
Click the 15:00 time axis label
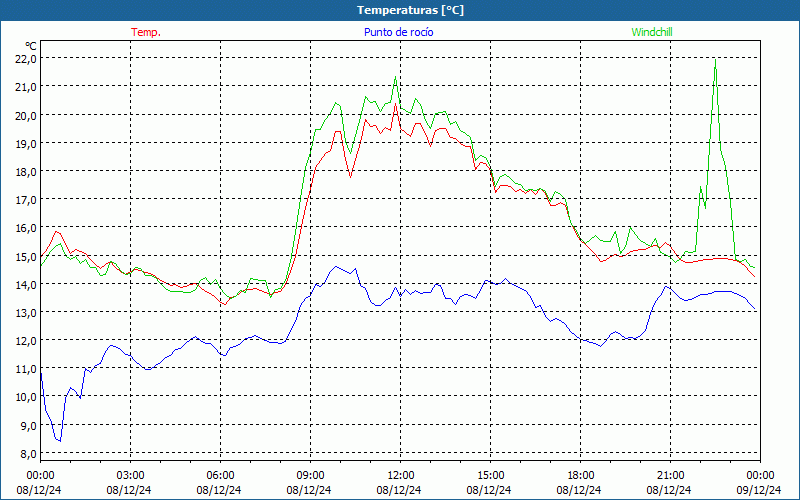point(490,476)
